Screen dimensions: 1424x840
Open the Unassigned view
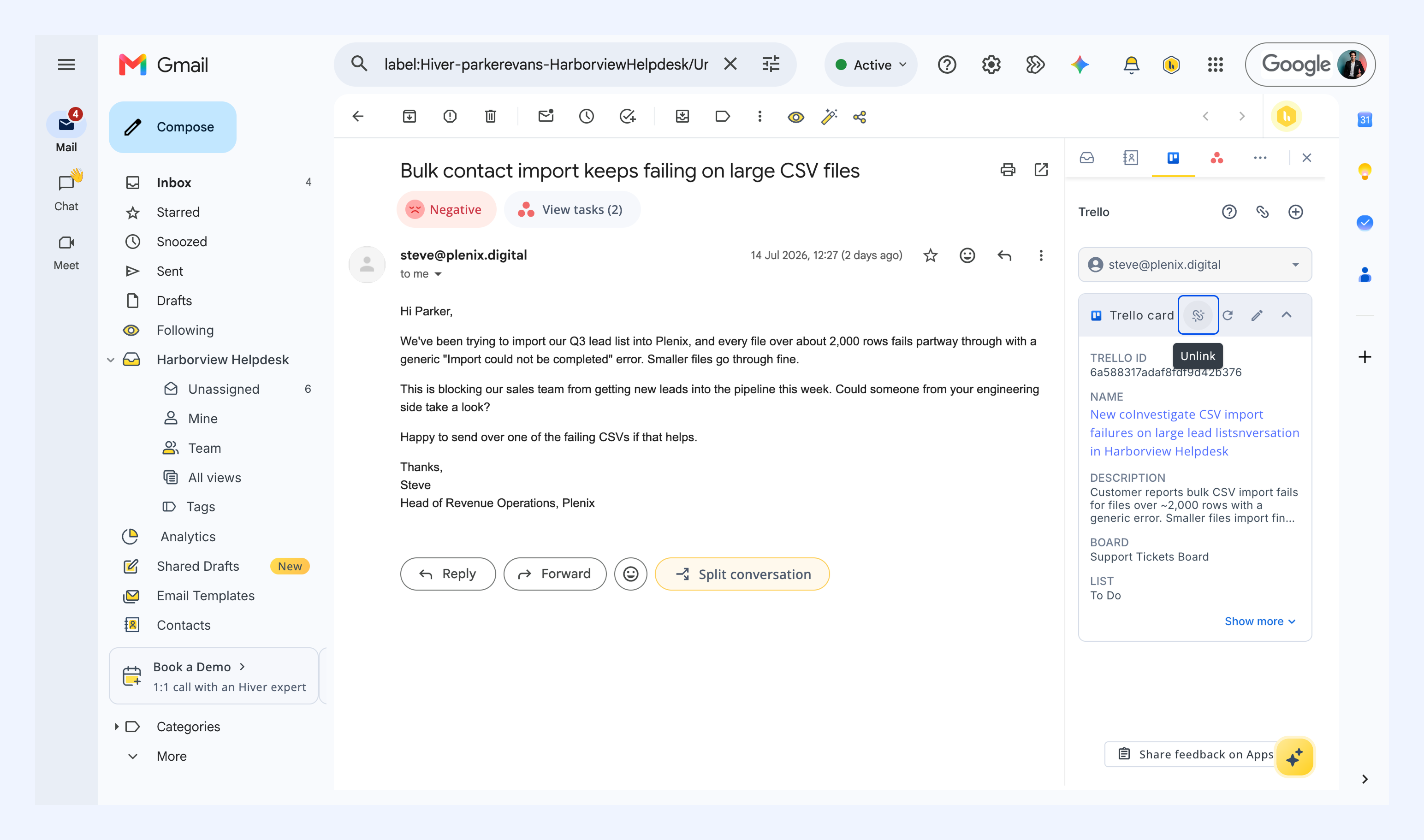pos(224,389)
